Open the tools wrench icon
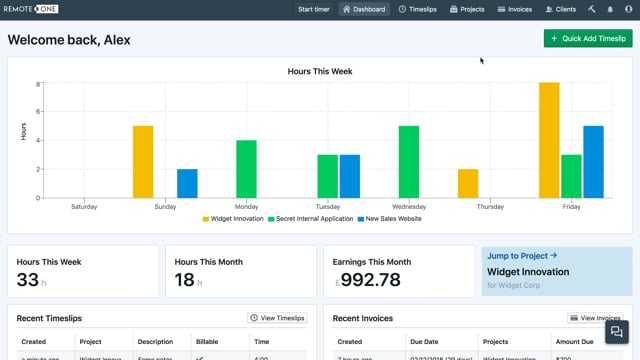This screenshot has width=640, height=360. 592,9
